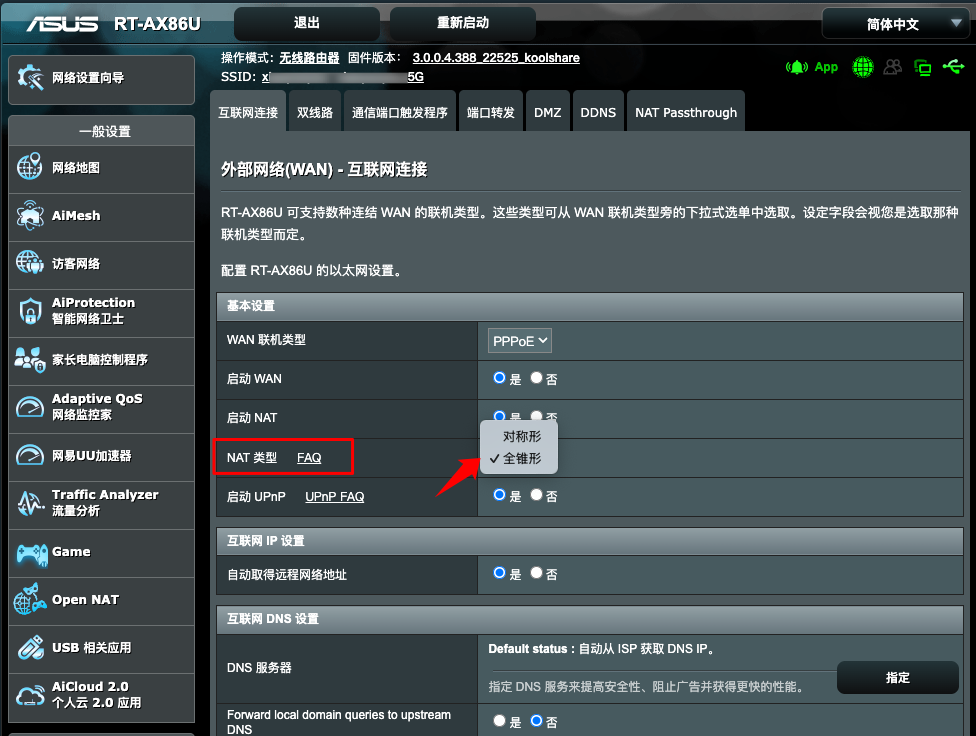Click the 启动 NAT row label
The height and width of the screenshot is (736, 976).
[251, 418]
